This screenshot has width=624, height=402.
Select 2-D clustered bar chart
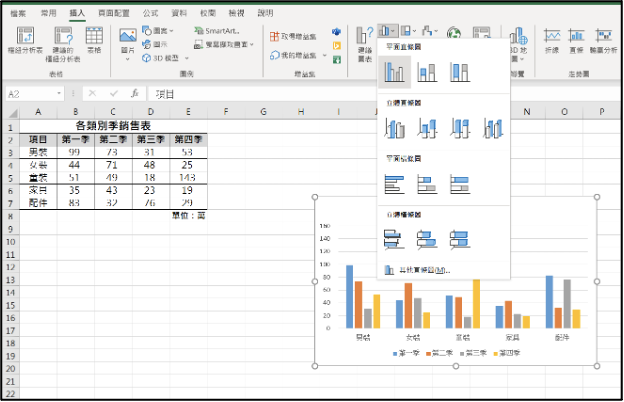(x=394, y=184)
